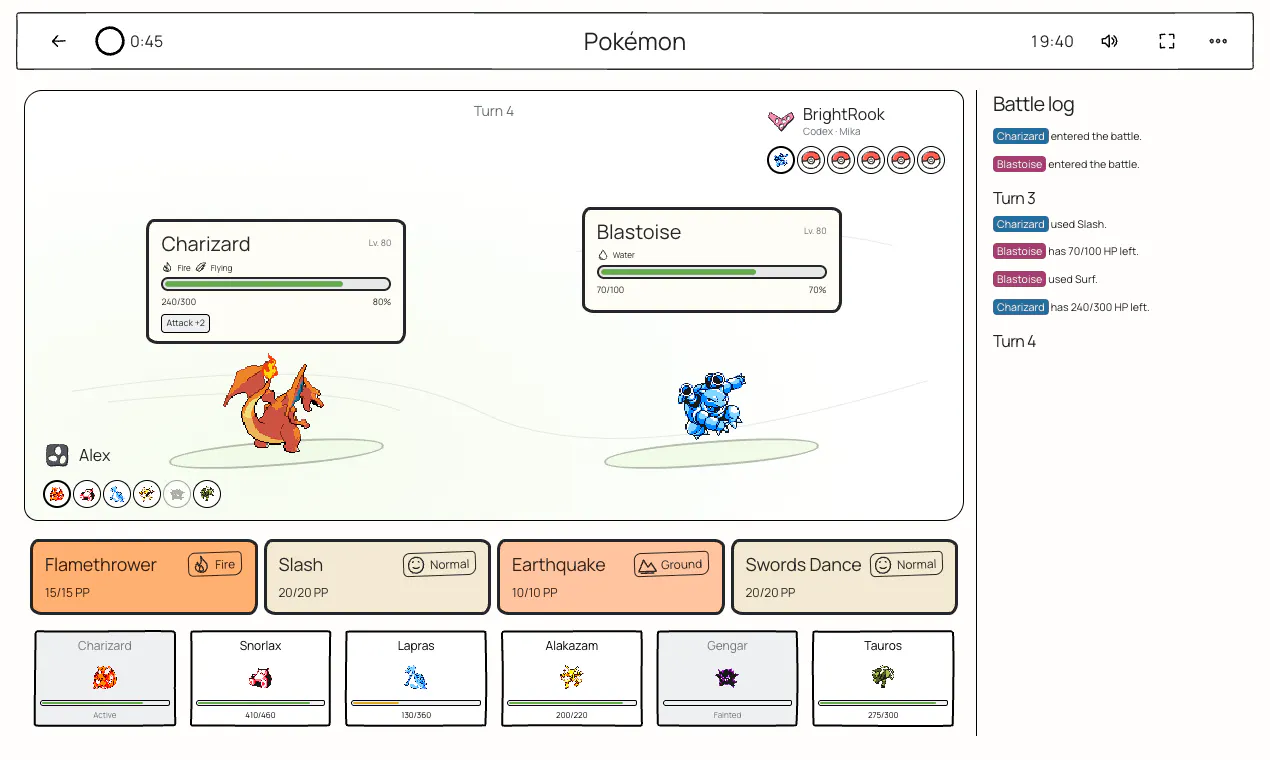Switch to Snorlax party card
This screenshot has height=760, width=1270.
point(261,678)
